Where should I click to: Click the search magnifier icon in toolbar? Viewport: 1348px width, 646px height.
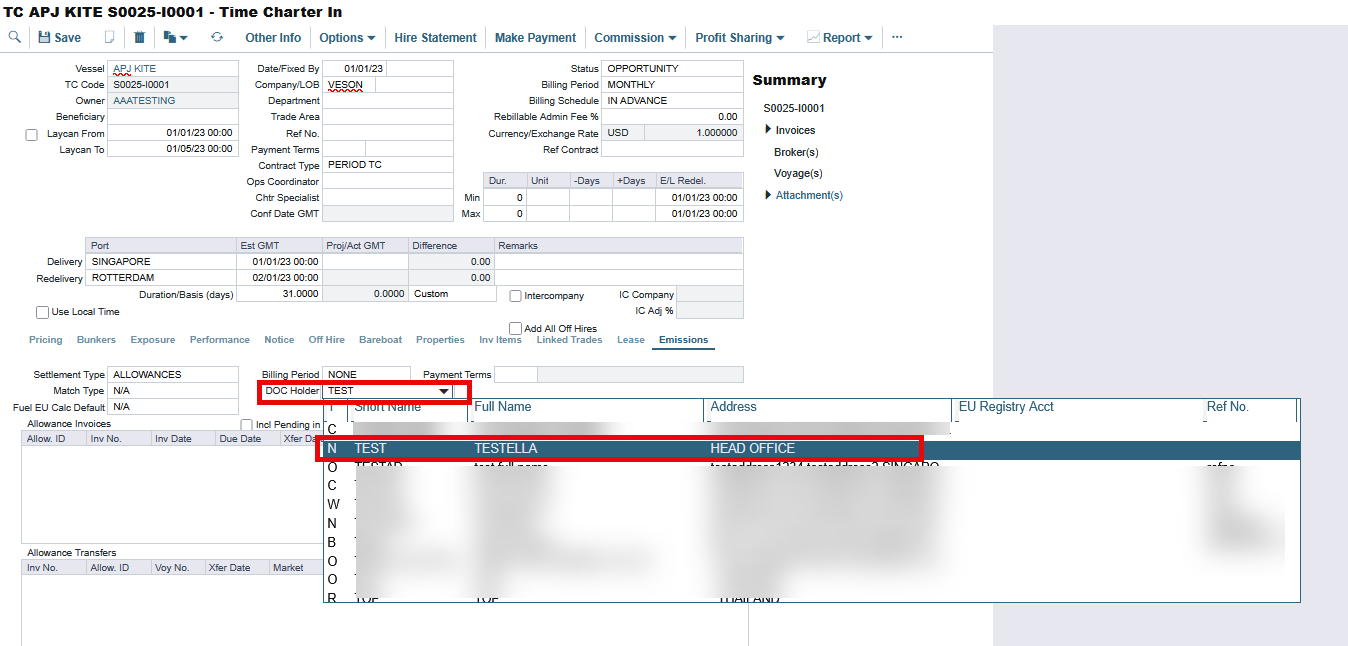tap(14, 37)
